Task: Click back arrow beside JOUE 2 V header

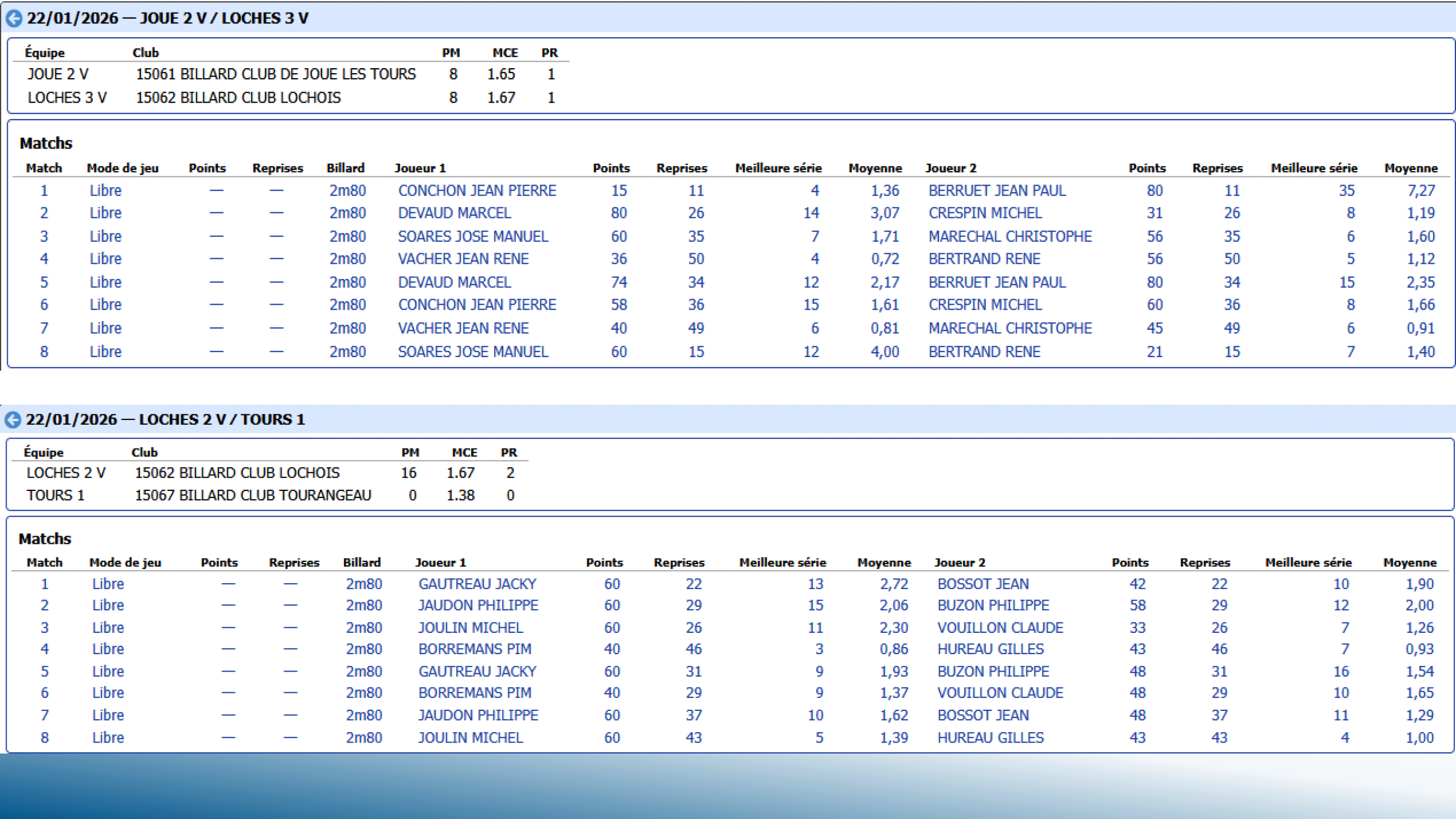Action: point(14,19)
